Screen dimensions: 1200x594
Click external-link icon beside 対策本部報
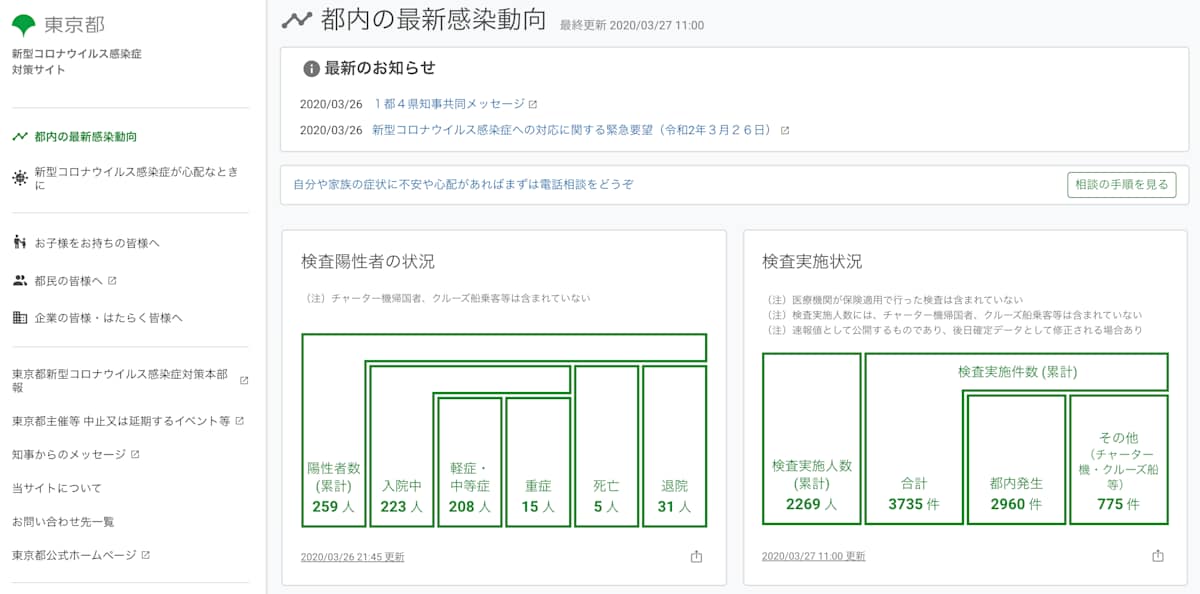tap(244, 380)
